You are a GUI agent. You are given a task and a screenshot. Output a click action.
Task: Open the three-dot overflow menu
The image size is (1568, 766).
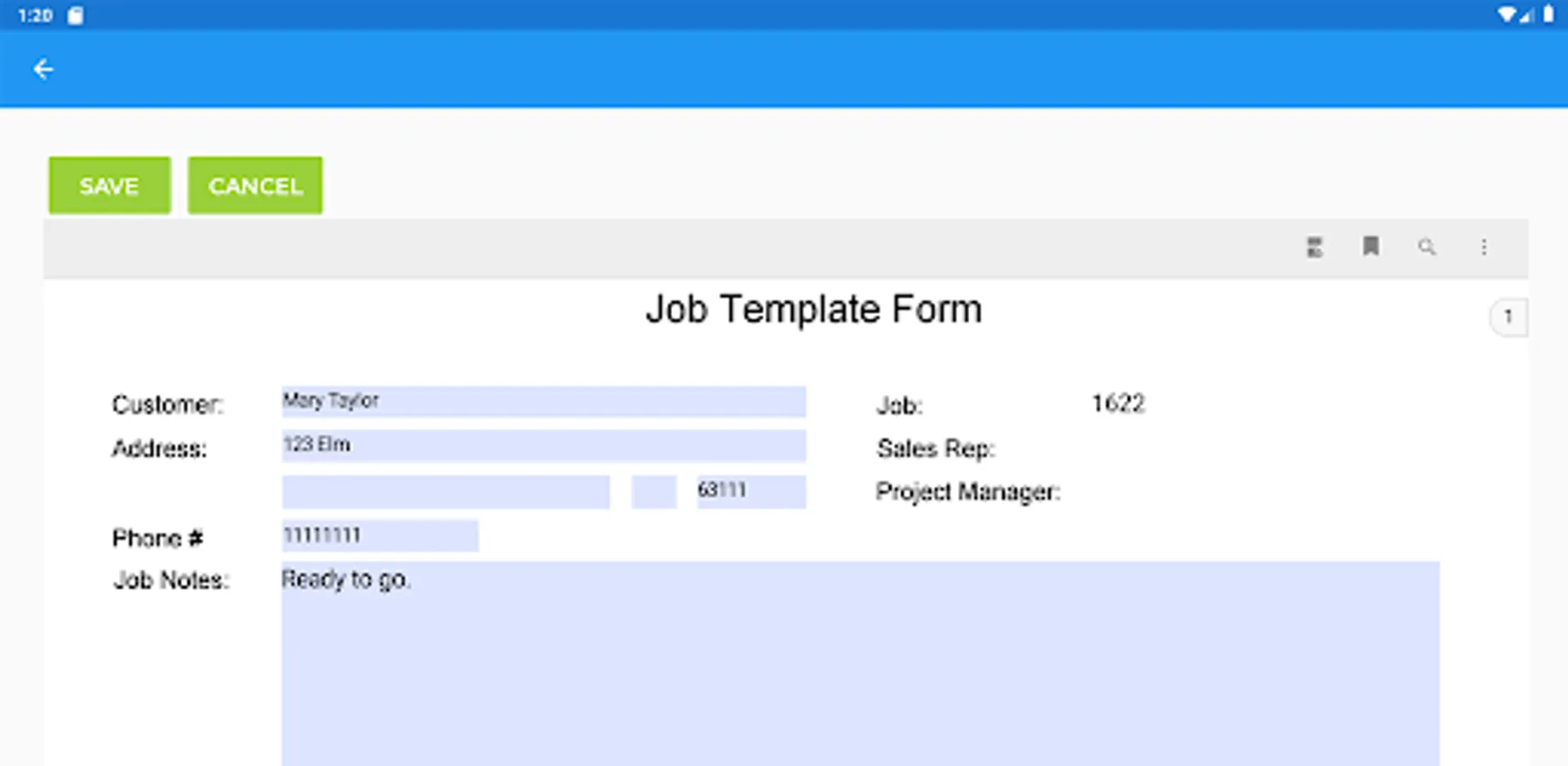click(1484, 247)
